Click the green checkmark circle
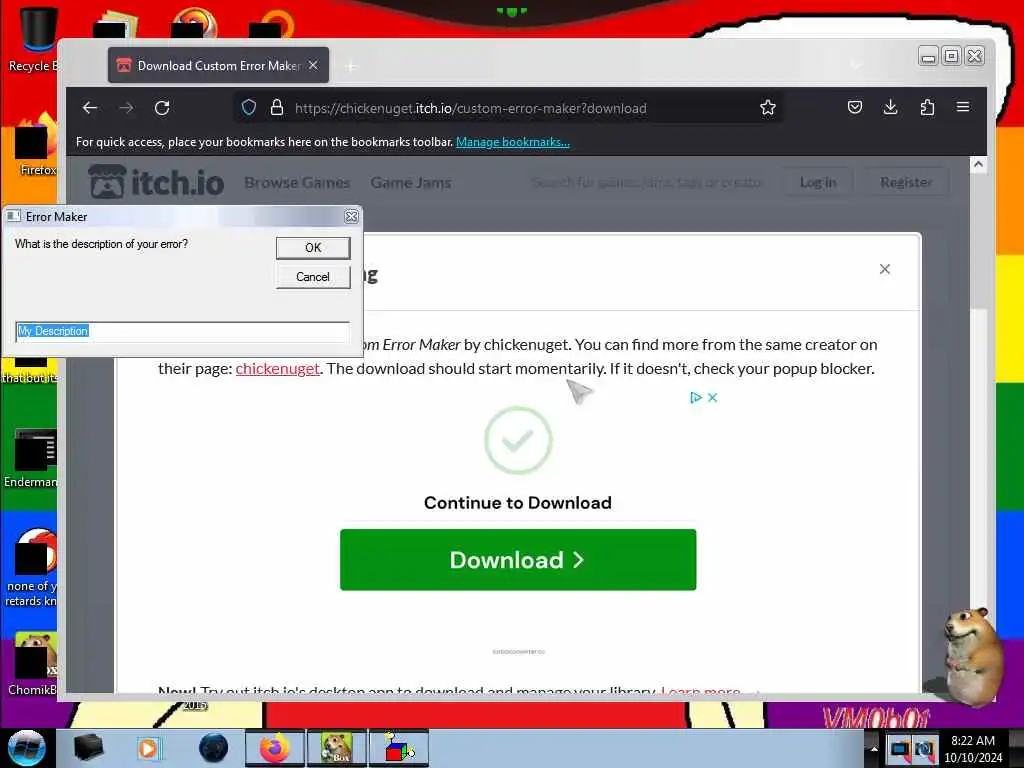The height and width of the screenshot is (768, 1024). 518,441
